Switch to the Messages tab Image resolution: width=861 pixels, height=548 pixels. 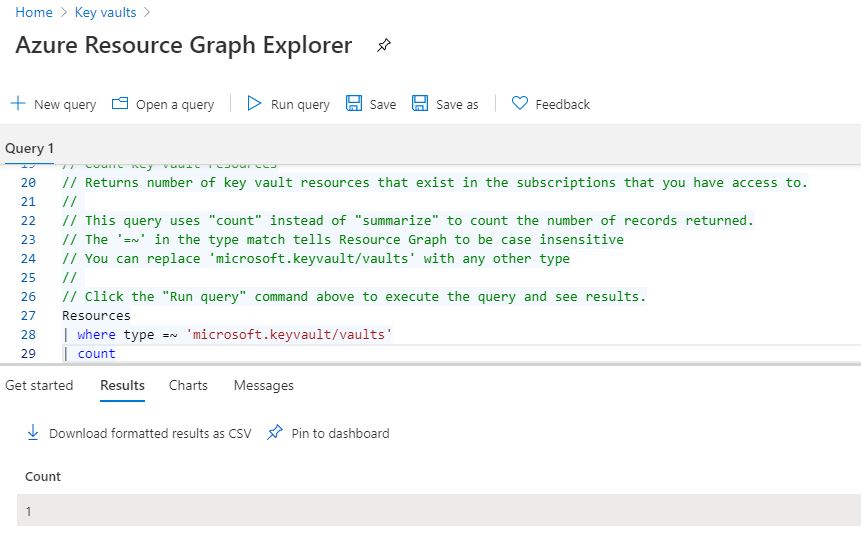click(x=264, y=385)
